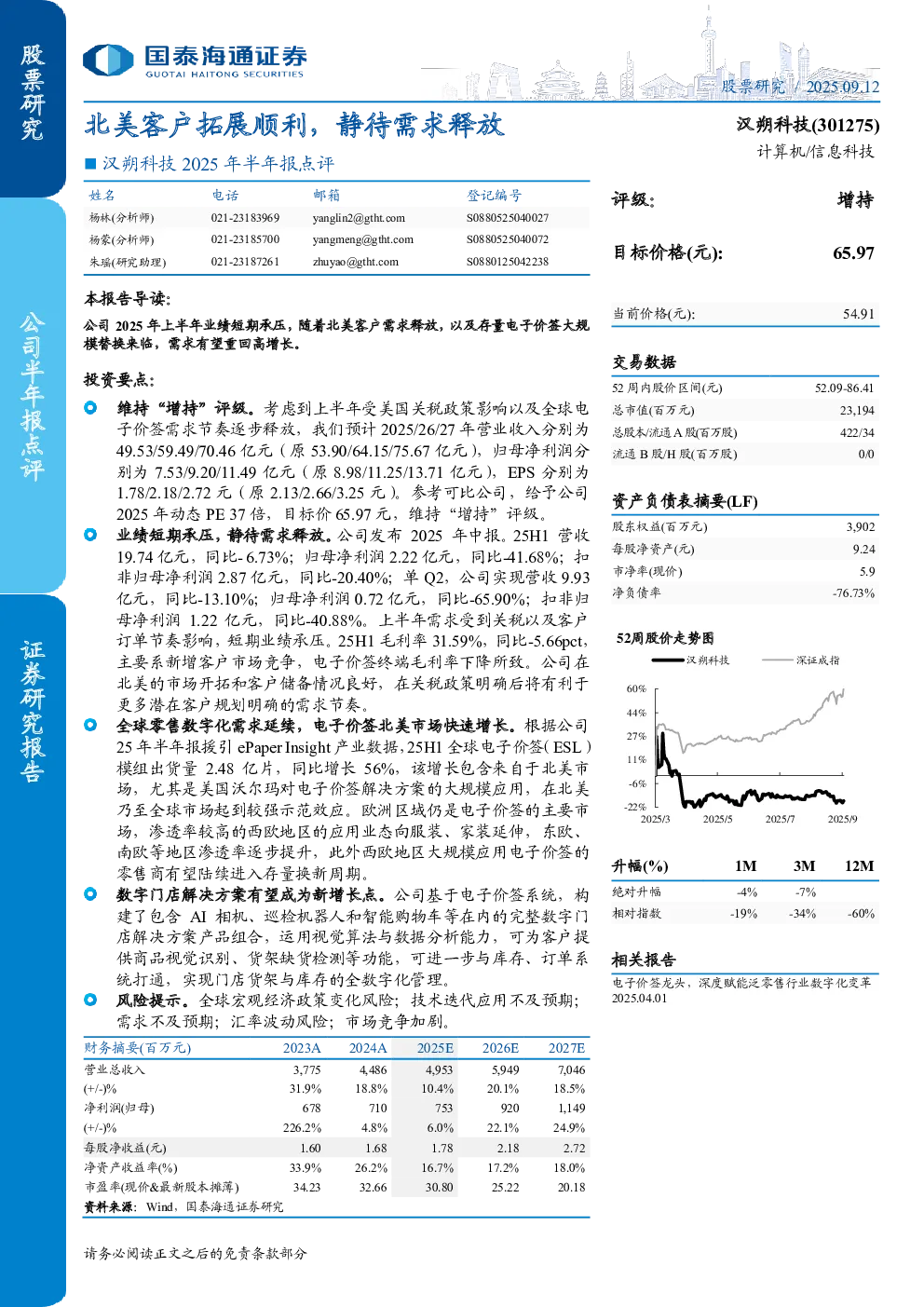Open related report 电子价签龙头 link
The image size is (924, 1307).
pyautogui.click(x=741, y=982)
